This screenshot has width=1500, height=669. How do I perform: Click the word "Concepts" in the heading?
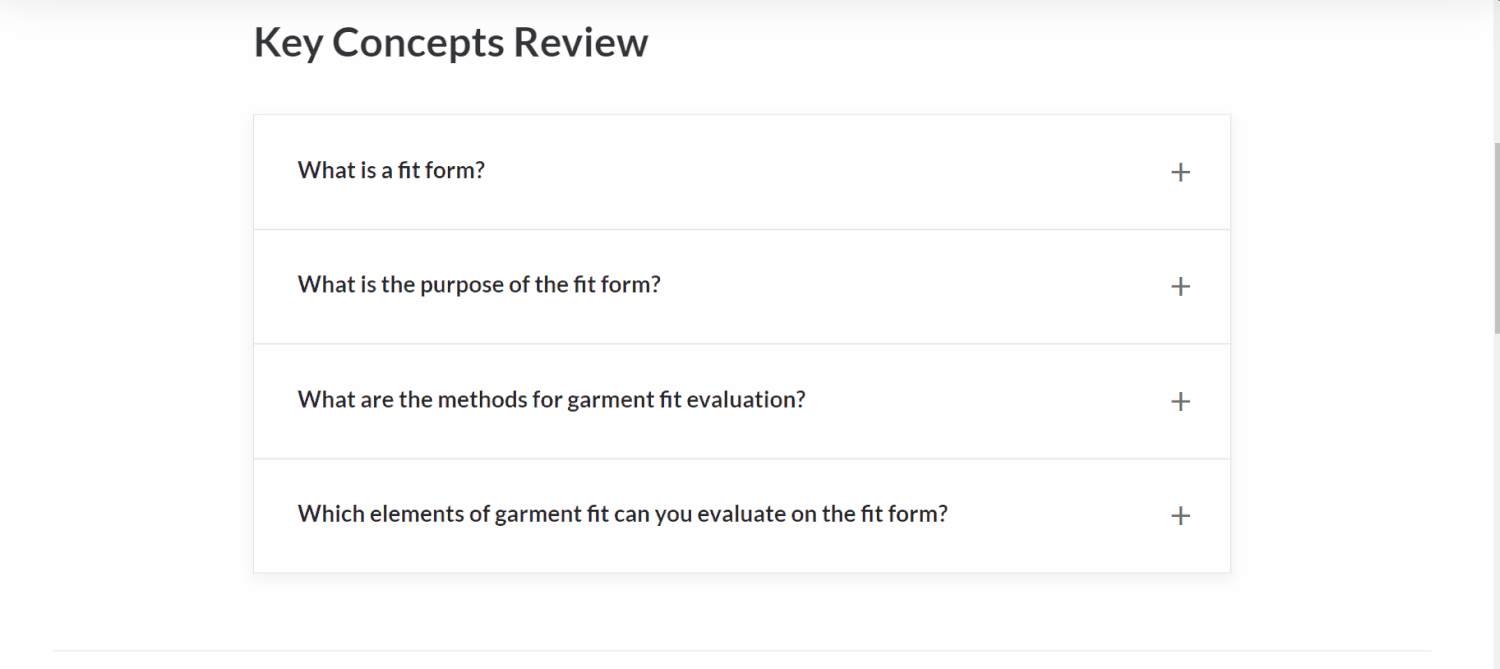tap(418, 43)
